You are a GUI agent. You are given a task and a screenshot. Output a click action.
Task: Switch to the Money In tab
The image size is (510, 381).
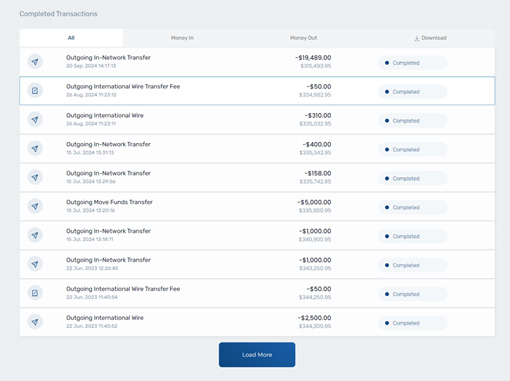pyautogui.click(x=182, y=38)
